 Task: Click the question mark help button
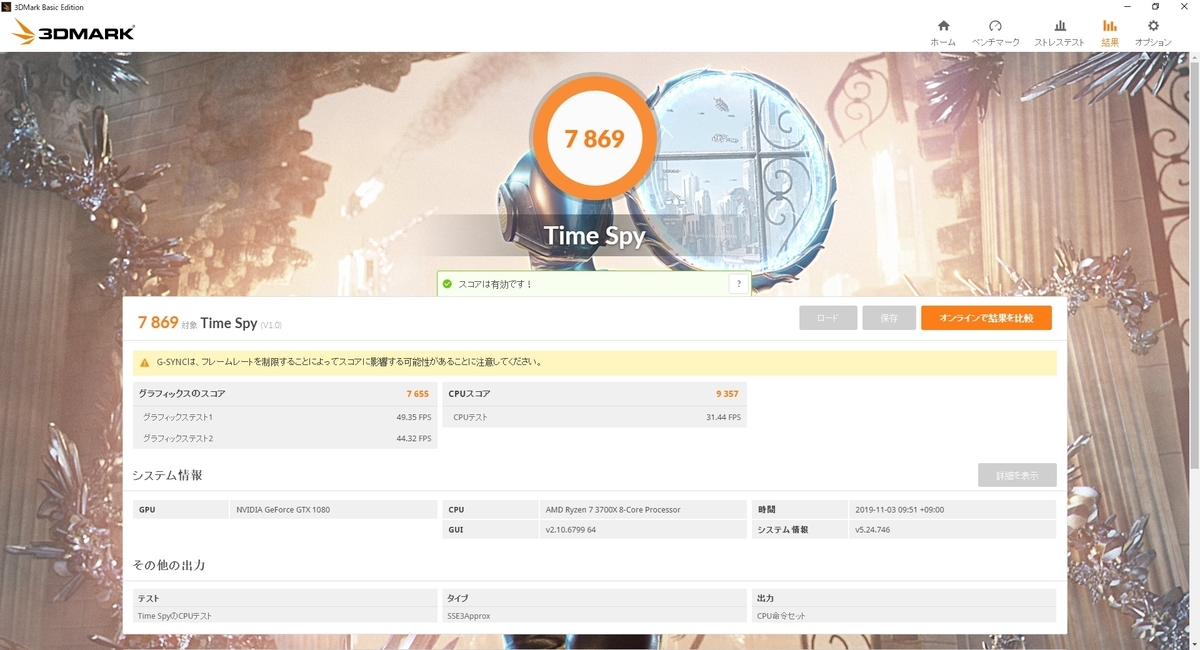point(739,284)
